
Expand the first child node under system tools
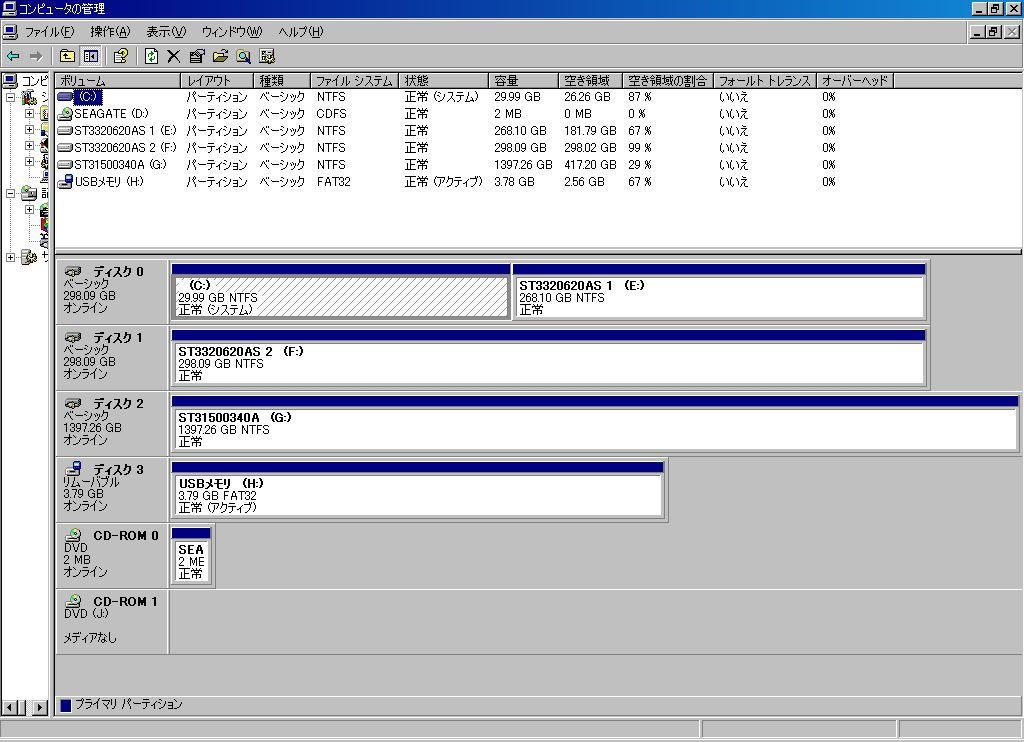tap(29, 114)
